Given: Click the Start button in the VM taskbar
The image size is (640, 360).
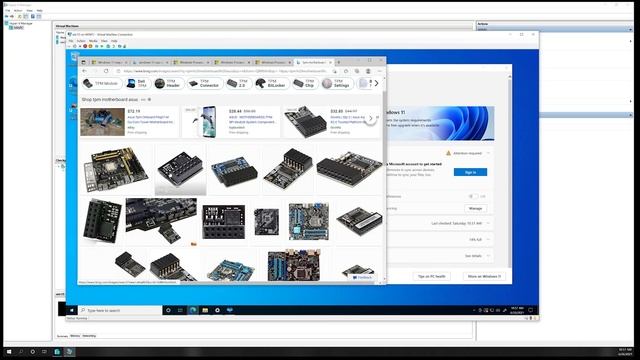Looking at the screenshot, I should (72, 310).
